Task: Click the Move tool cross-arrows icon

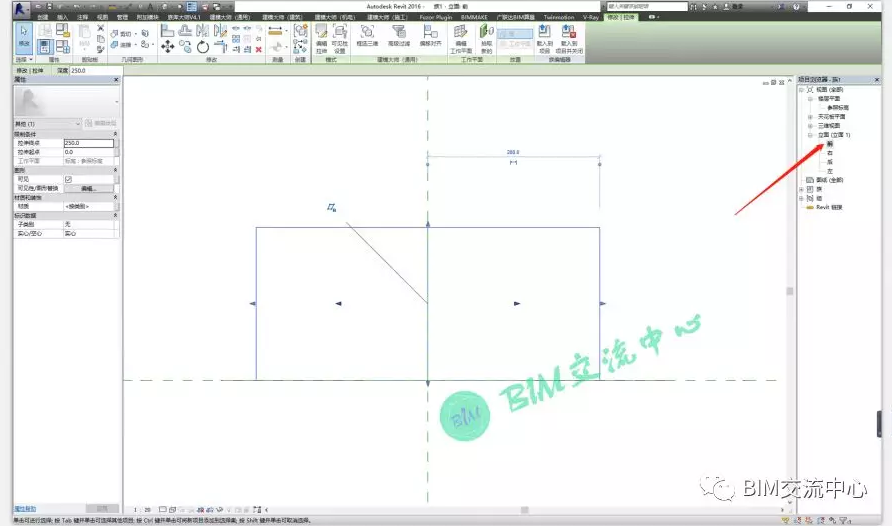Action: point(167,47)
